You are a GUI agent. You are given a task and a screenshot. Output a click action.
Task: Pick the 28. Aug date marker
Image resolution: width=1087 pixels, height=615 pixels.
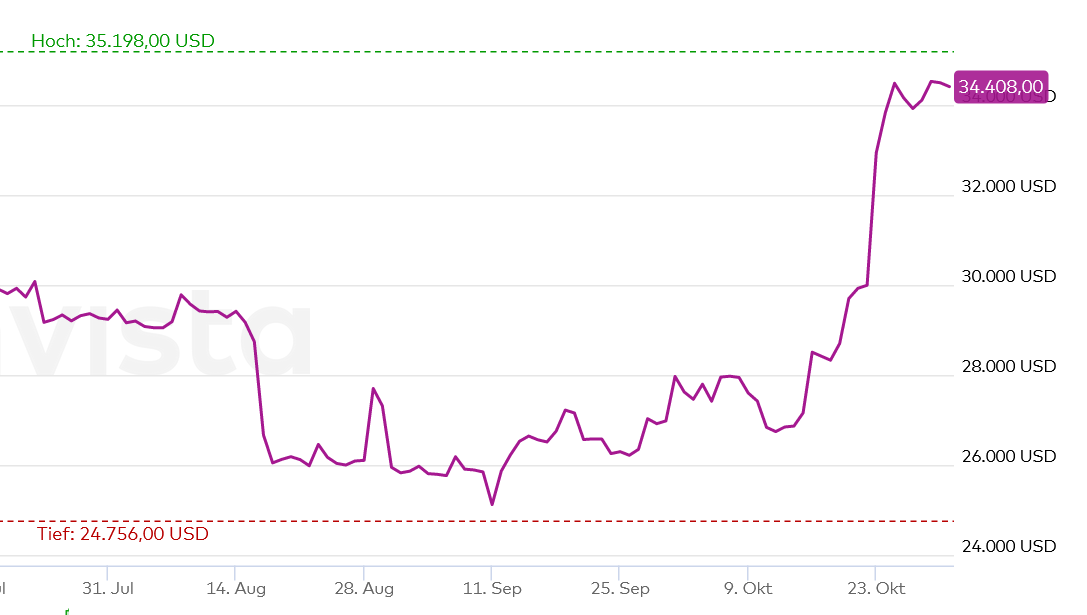364,588
